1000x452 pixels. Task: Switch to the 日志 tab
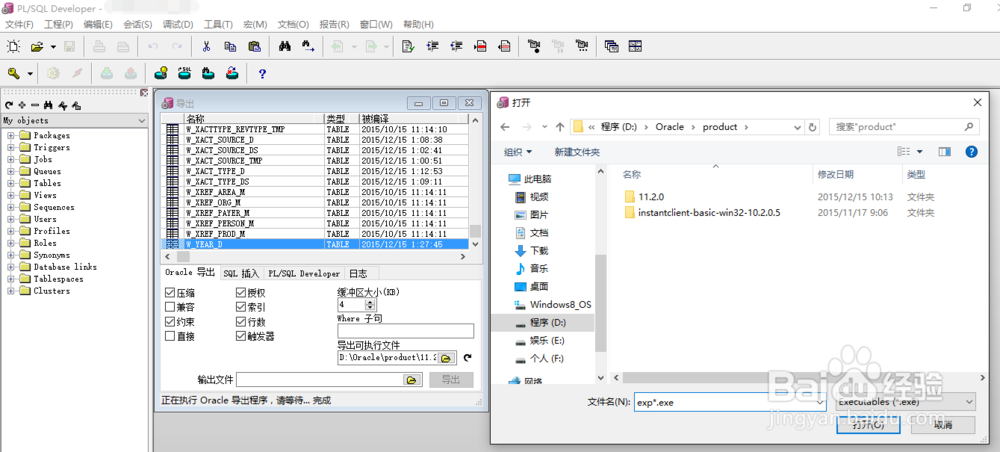(358, 273)
